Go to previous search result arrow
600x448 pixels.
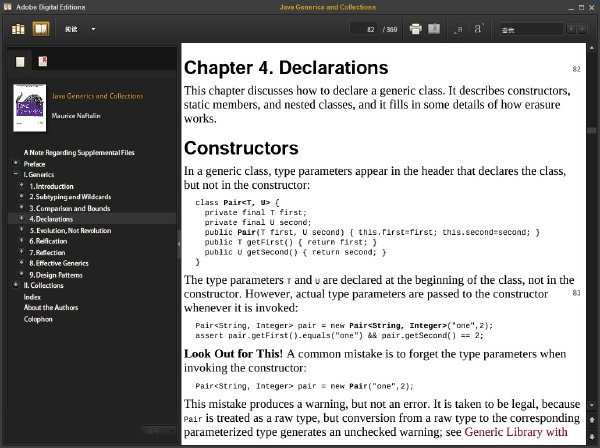coord(571,29)
